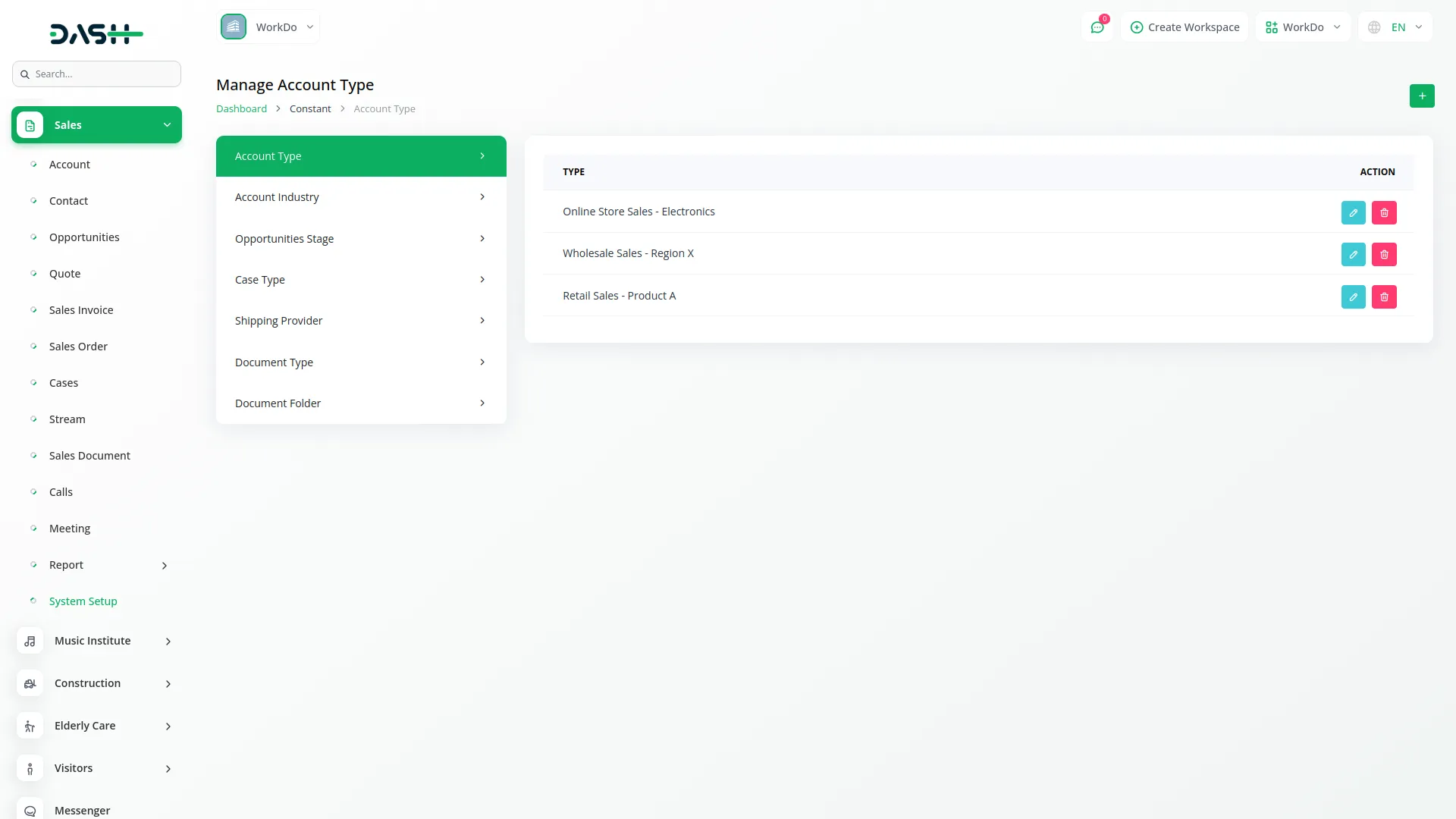Delete the Wholesale Sales - Region X type
This screenshot has width=1456, height=819.
[1384, 255]
